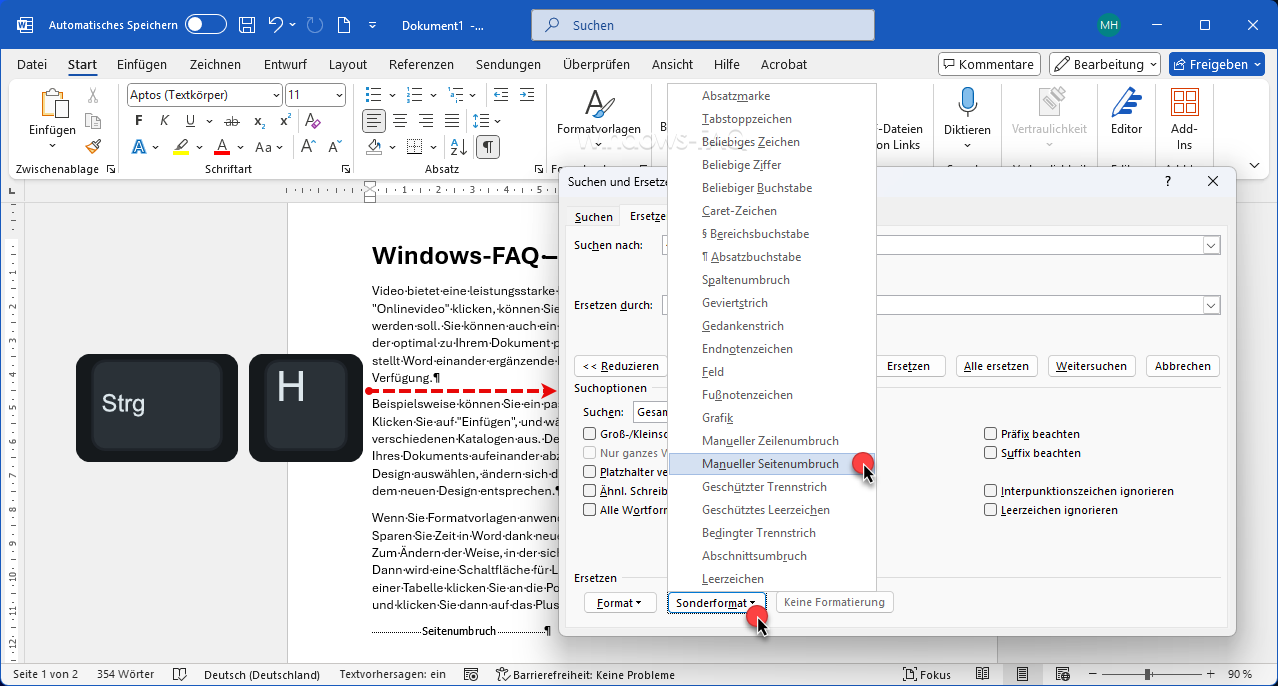Click the yellow text highlight color button
Screen dimensions: 1278x686
(181, 147)
